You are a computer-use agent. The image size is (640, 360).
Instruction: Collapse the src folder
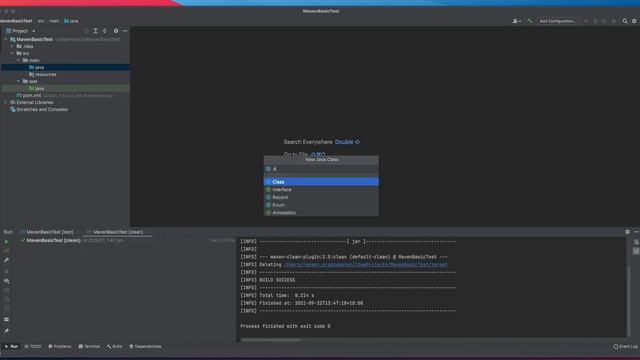[12, 53]
